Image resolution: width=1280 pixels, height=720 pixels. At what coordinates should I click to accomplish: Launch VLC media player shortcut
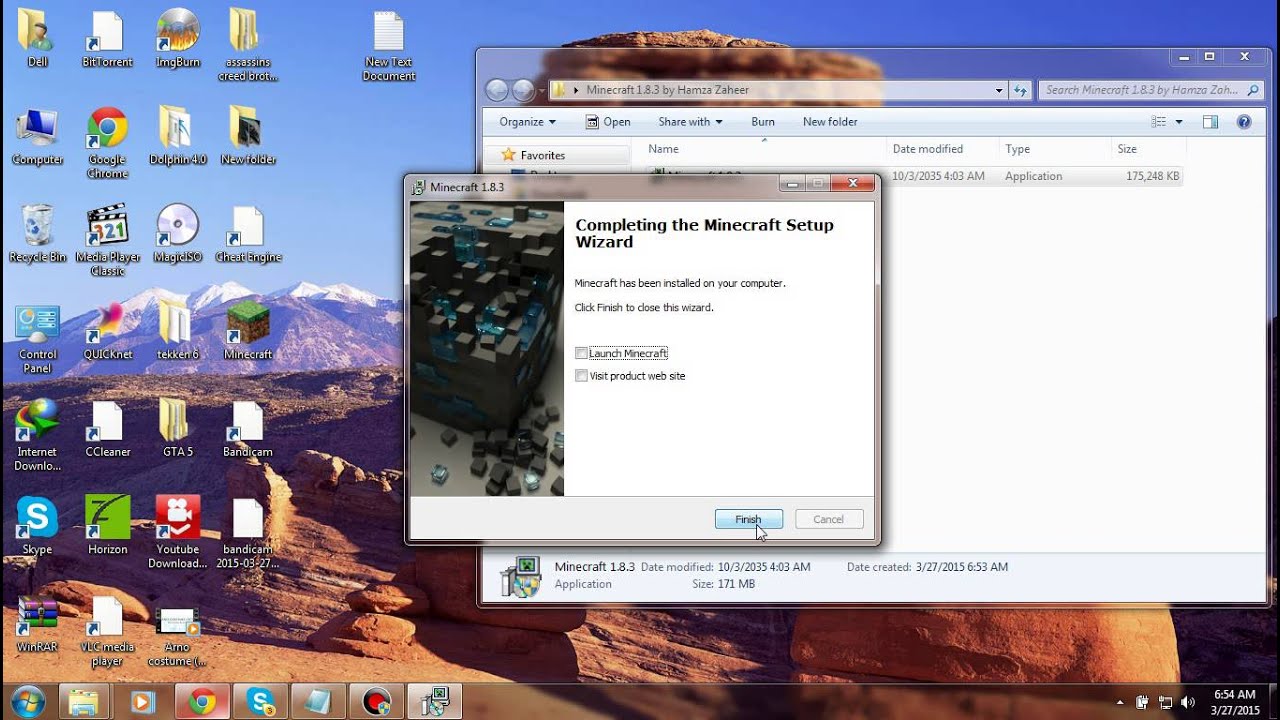point(107,631)
